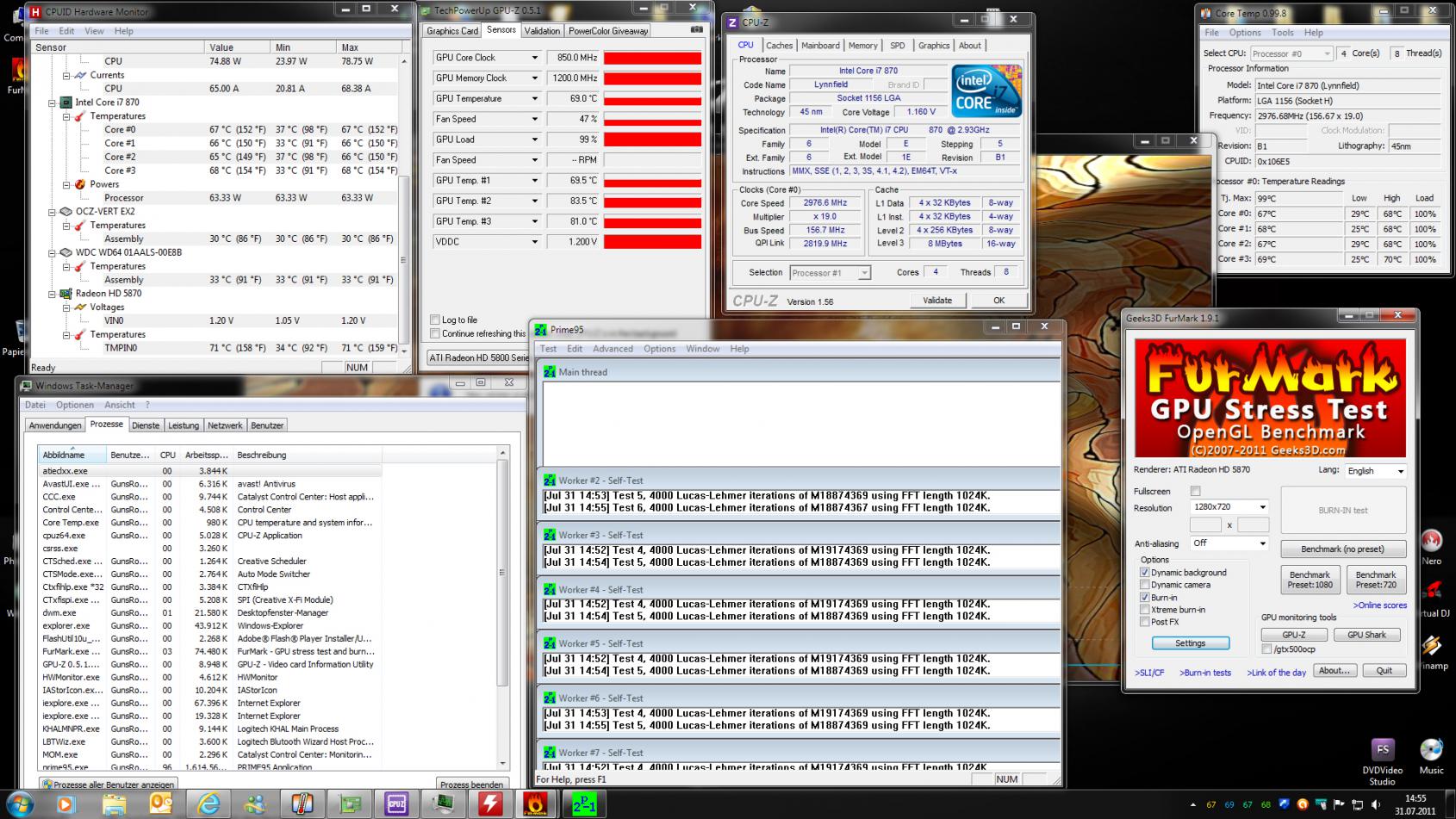The width and height of the screenshot is (1456, 819).
Task: Uncheck Dynamic background option in FurMark
Action: coord(1145,573)
